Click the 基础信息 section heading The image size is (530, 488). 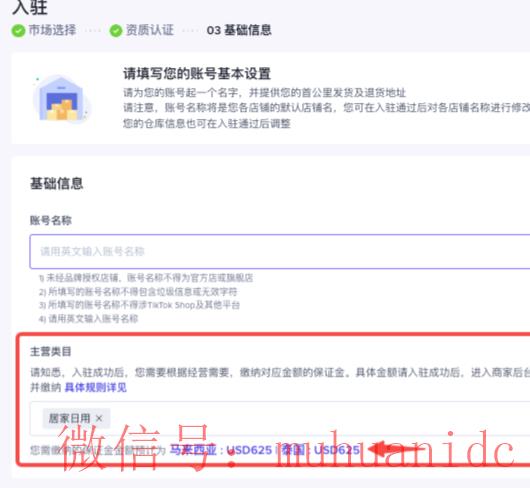(56, 184)
